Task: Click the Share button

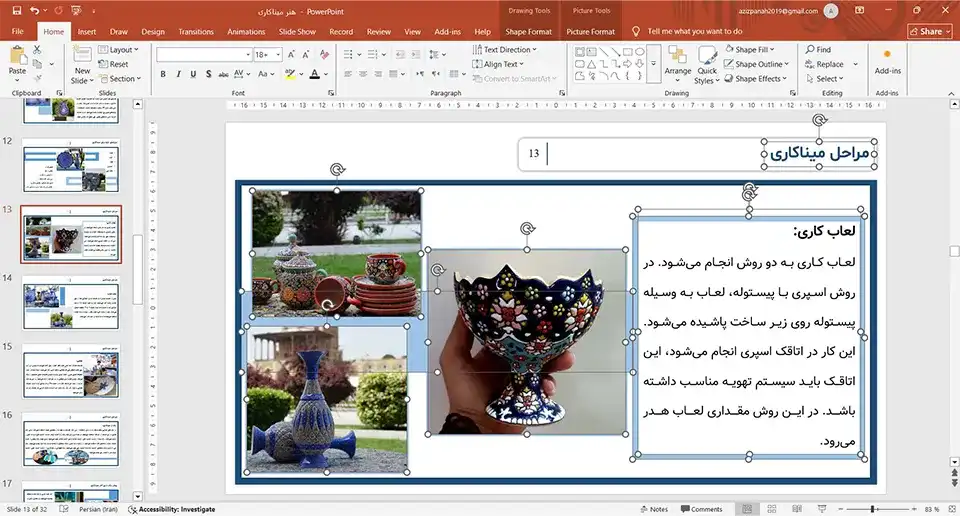Action: (x=929, y=31)
